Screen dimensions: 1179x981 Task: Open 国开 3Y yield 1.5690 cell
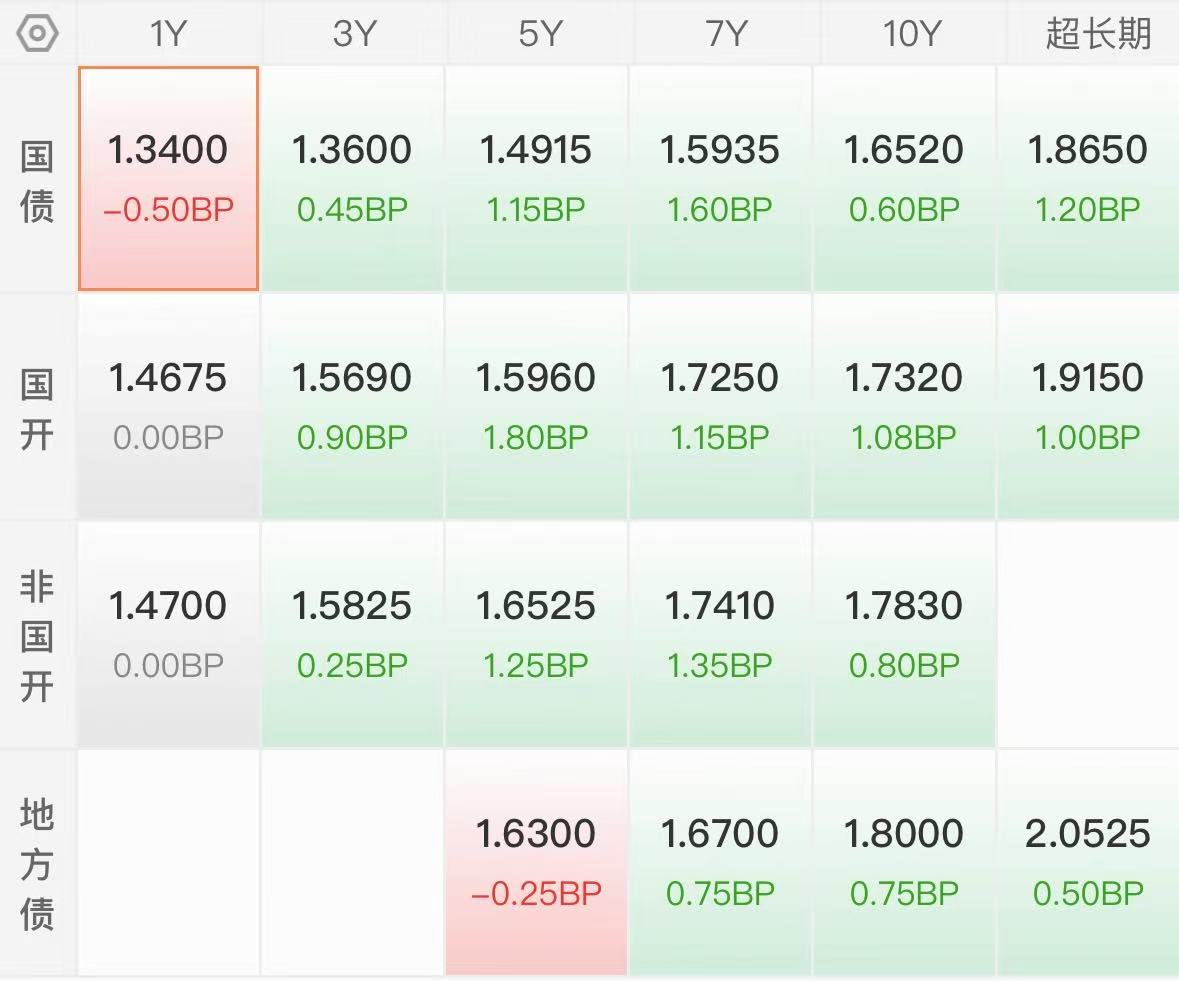352,406
